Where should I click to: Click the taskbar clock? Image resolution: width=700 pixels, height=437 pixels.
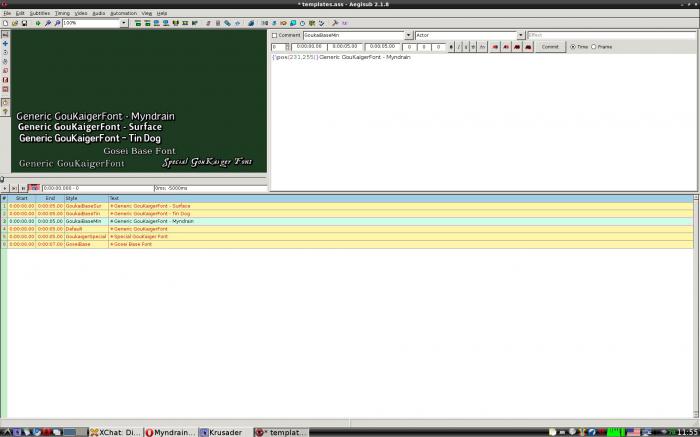click(688, 432)
